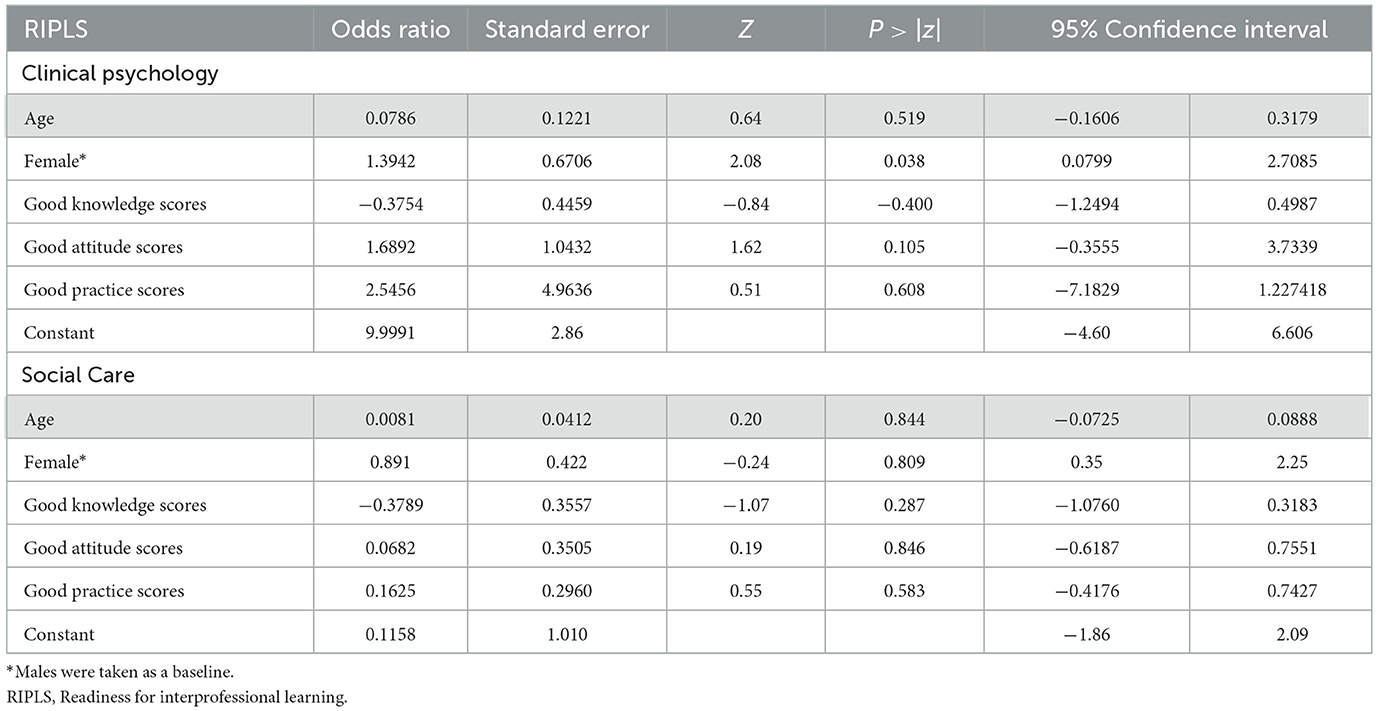This screenshot has height=711, width=1377.
Task: Select the Odds ratio column header
Action: point(389,29)
